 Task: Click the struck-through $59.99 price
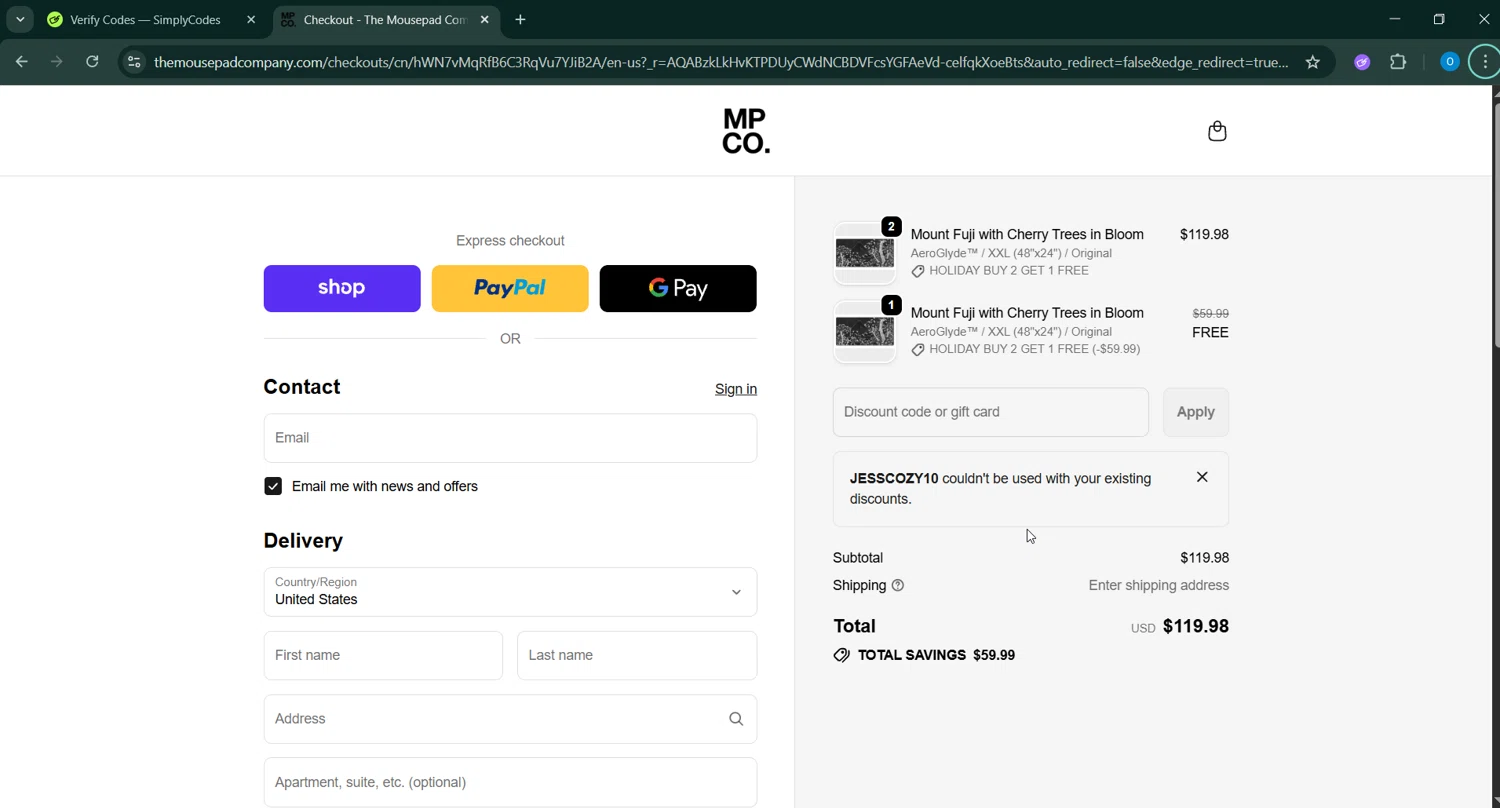tap(1211, 313)
